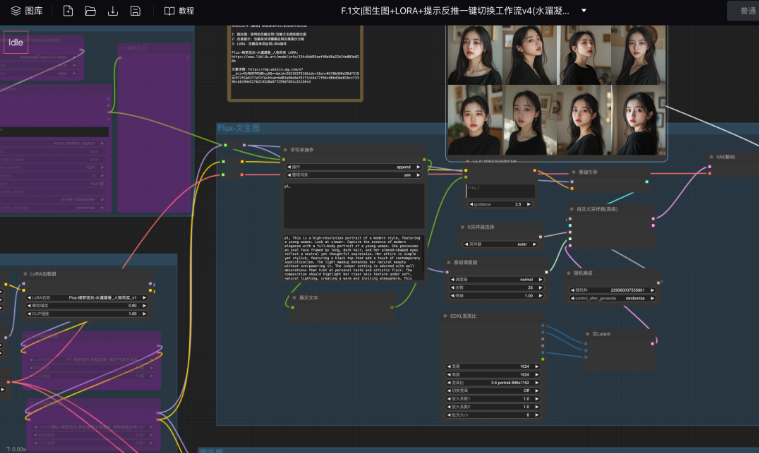759x453 pixels.
Task: Click the clip_l text field above guidance
Action: pos(501,191)
